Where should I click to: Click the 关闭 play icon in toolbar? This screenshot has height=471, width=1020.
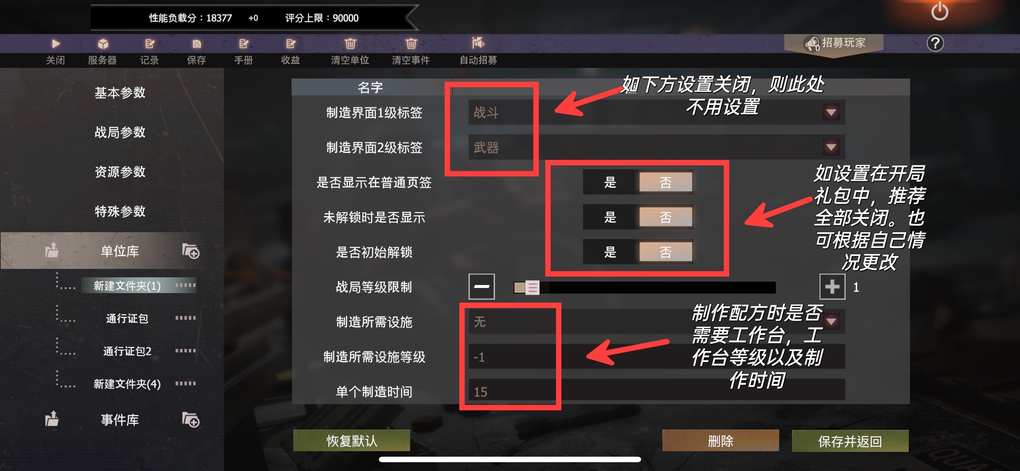(x=55, y=44)
